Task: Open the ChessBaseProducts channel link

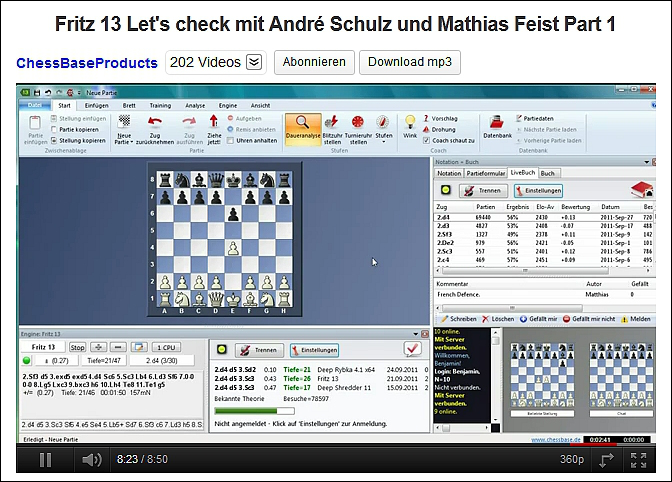Action: click(x=87, y=63)
